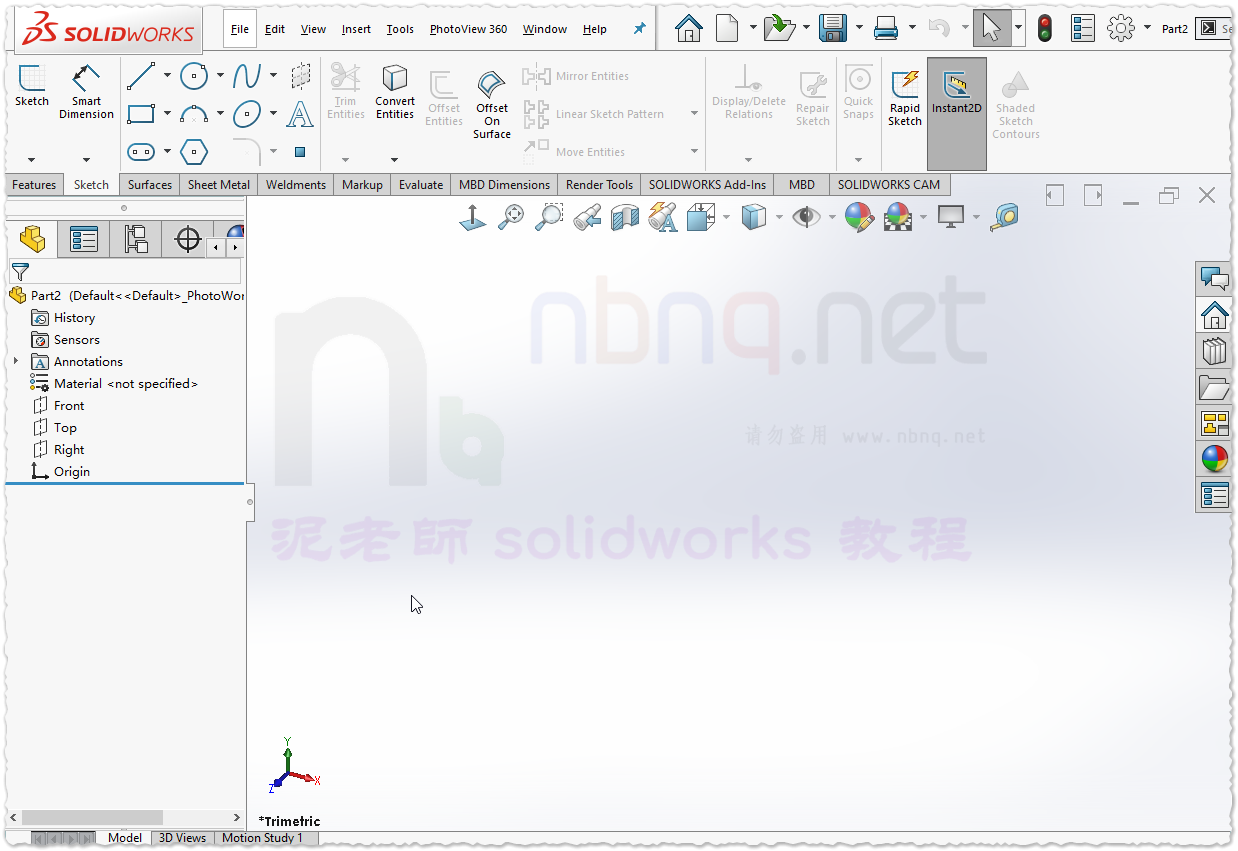Open the Design Library task pane icon
1238x851 pixels.
point(1214,351)
